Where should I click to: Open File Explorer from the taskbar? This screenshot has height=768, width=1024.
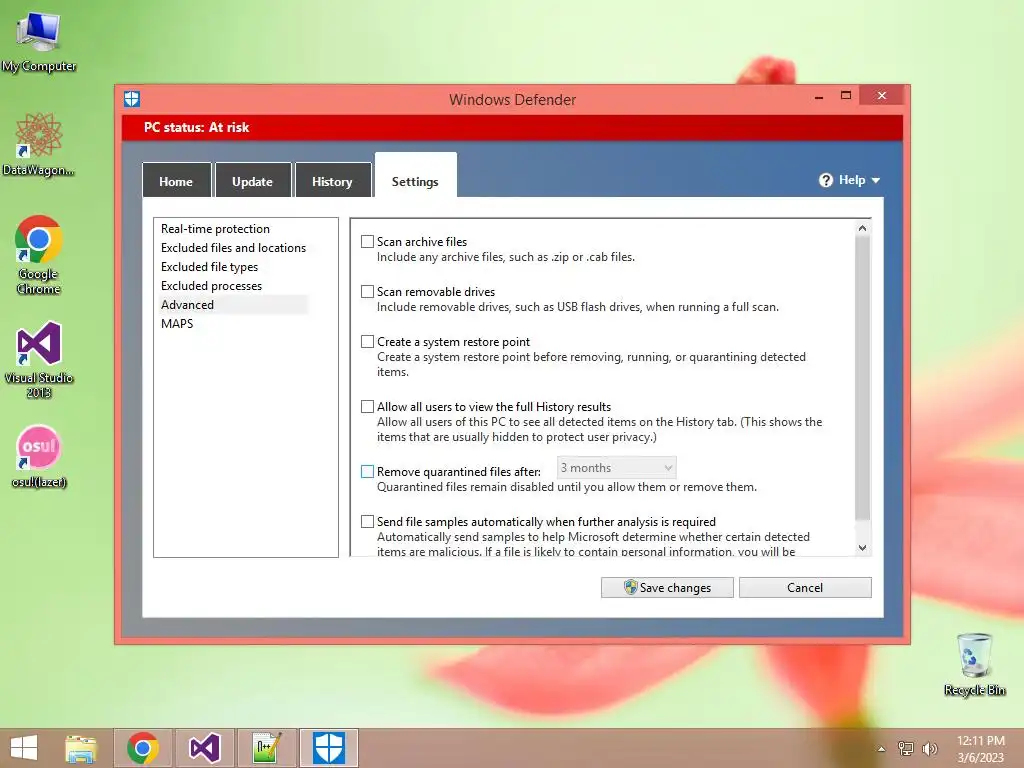point(81,748)
